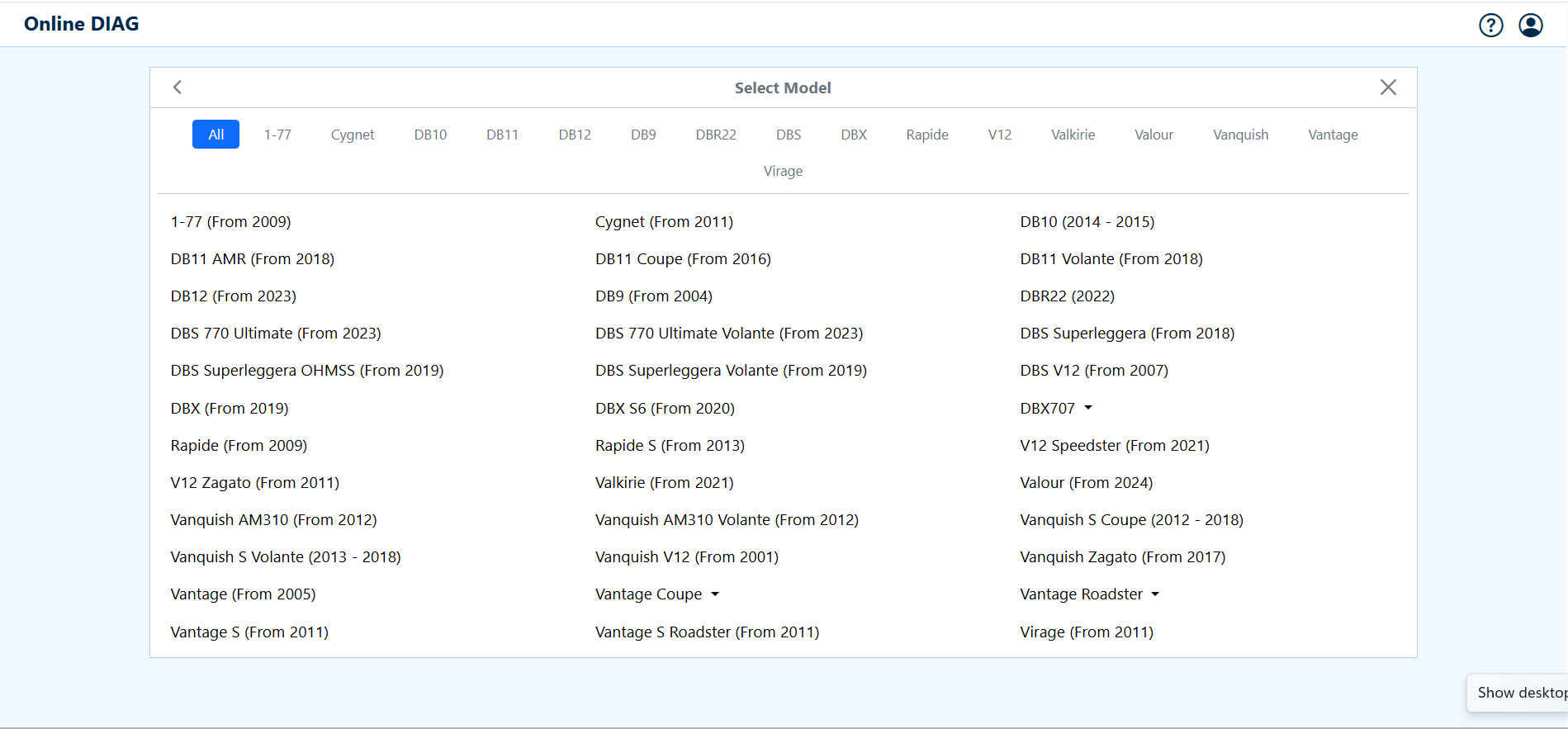The image size is (1568, 729).
Task: Select model 1-77 (From 2009)
Action: [x=230, y=222]
